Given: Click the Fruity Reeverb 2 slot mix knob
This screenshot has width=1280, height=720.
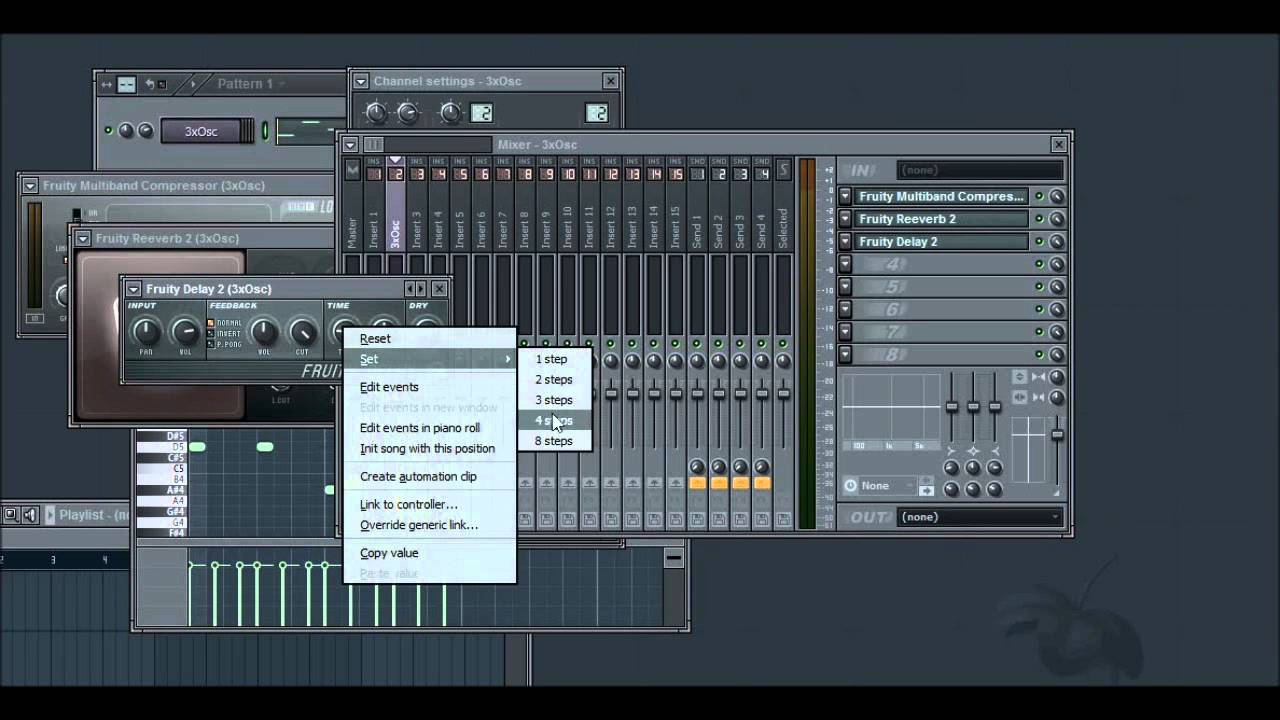Looking at the screenshot, I should (x=1056, y=219).
